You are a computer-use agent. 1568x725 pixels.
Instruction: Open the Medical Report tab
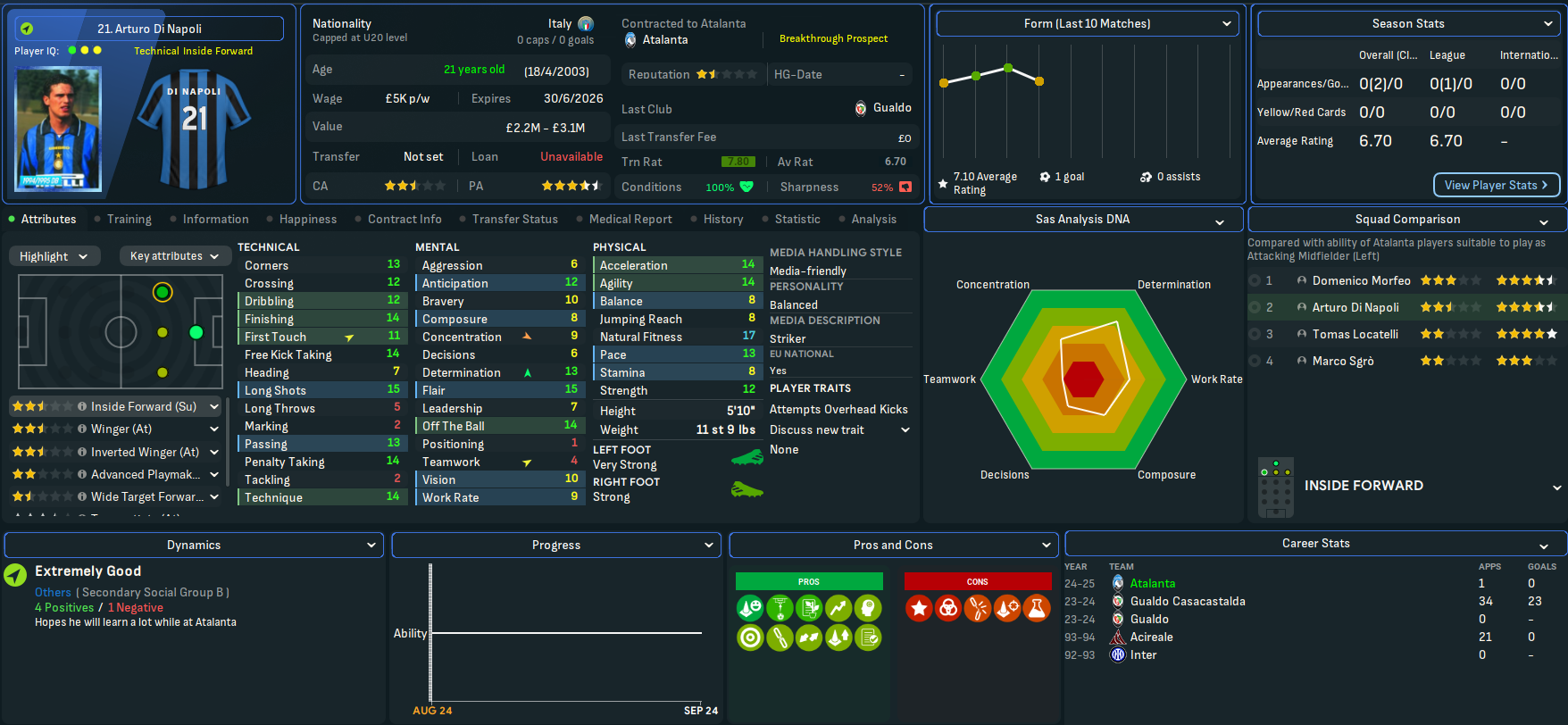630,220
